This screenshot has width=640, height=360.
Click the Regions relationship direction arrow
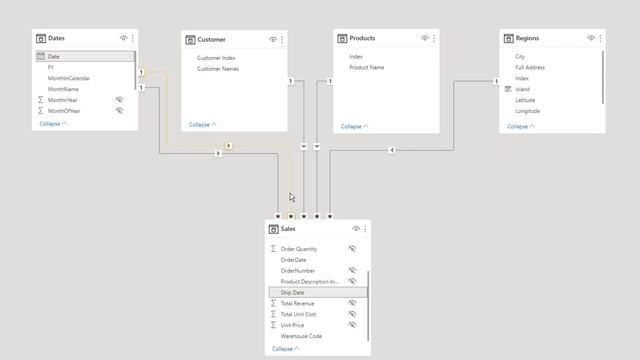tap(392, 150)
